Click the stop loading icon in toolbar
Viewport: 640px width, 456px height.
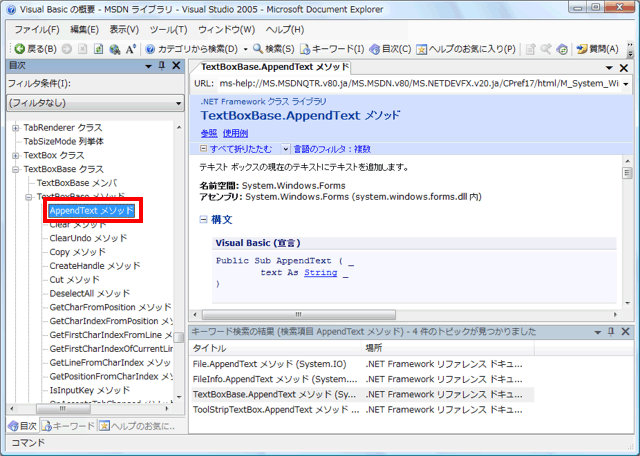[x=82, y=49]
